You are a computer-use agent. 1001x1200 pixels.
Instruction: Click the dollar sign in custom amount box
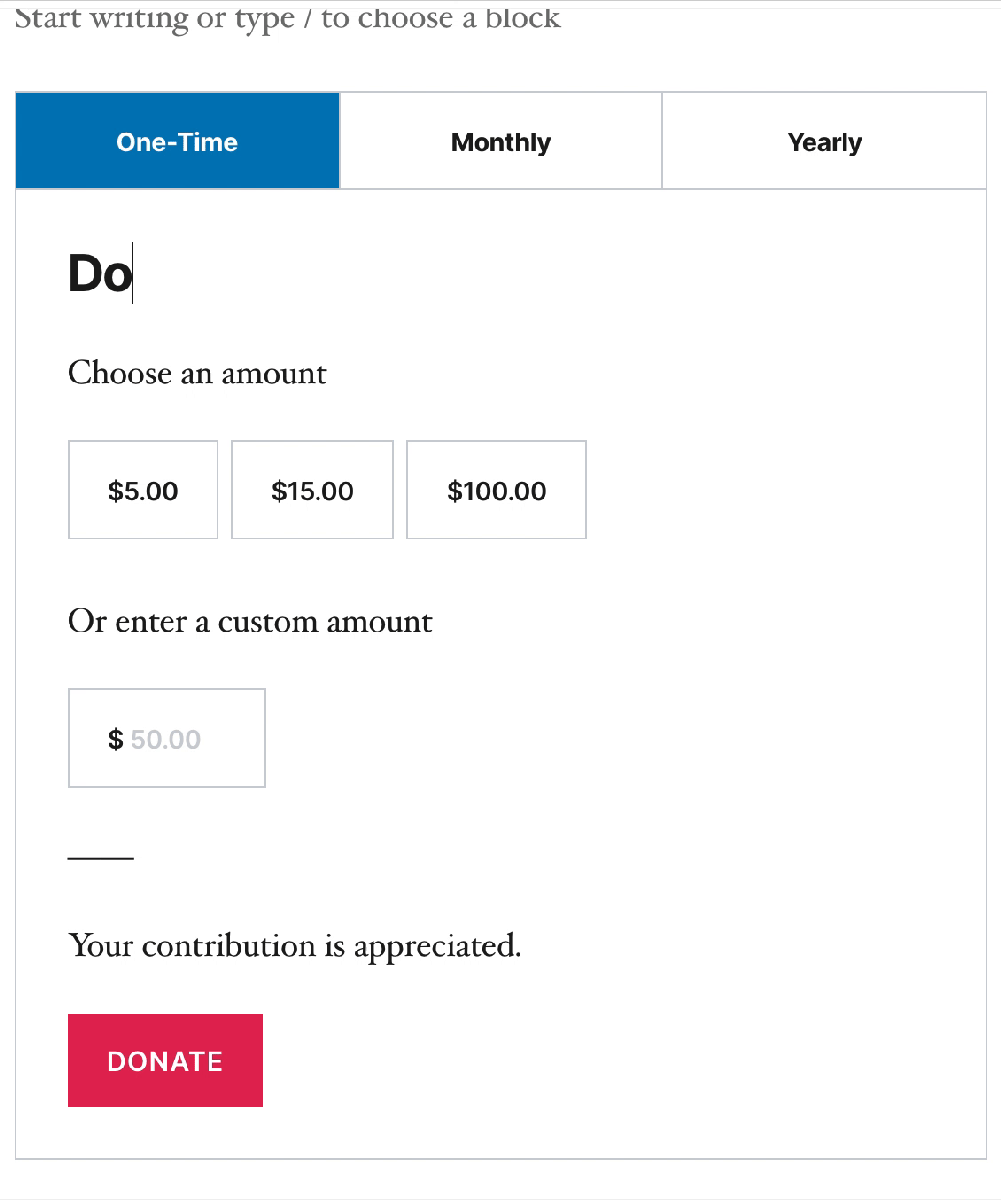(116, 739)
